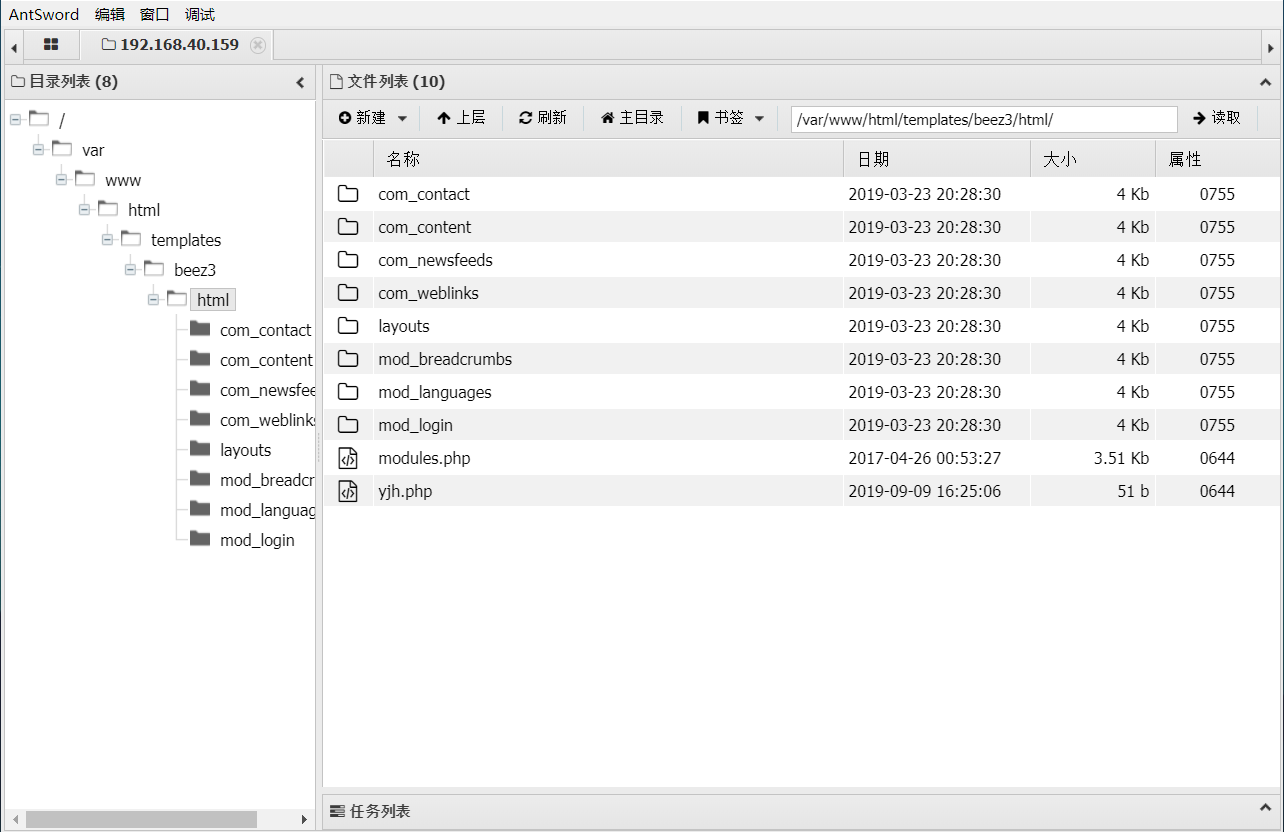1284x832 pixels.
Task: Click mod_breadcrumbs folder icon in tree
Action: coord(200,478)
